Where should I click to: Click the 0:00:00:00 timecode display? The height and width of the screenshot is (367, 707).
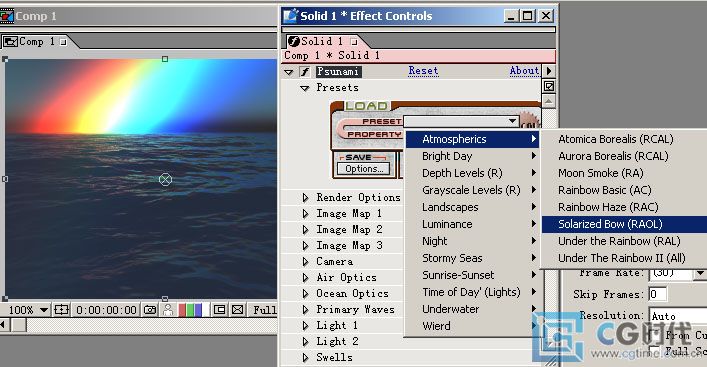(106, 310)
